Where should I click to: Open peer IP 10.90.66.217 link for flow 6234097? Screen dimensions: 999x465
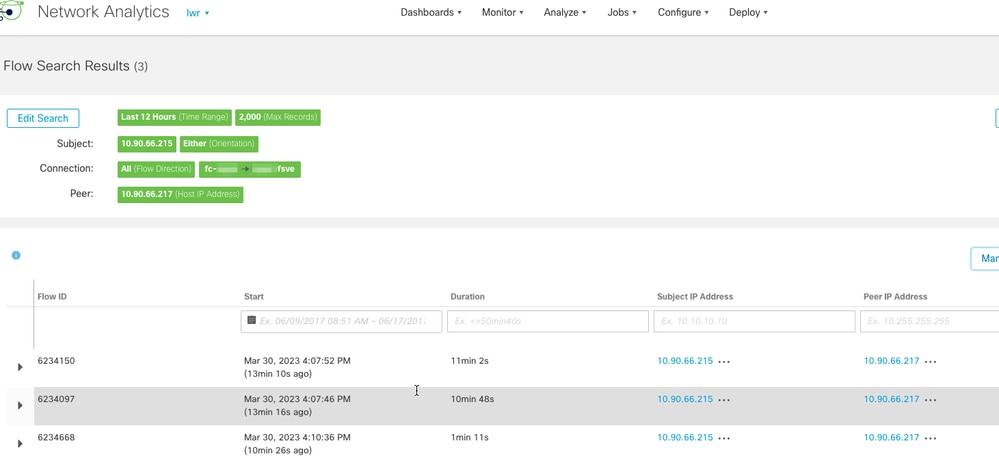[891, 399]
